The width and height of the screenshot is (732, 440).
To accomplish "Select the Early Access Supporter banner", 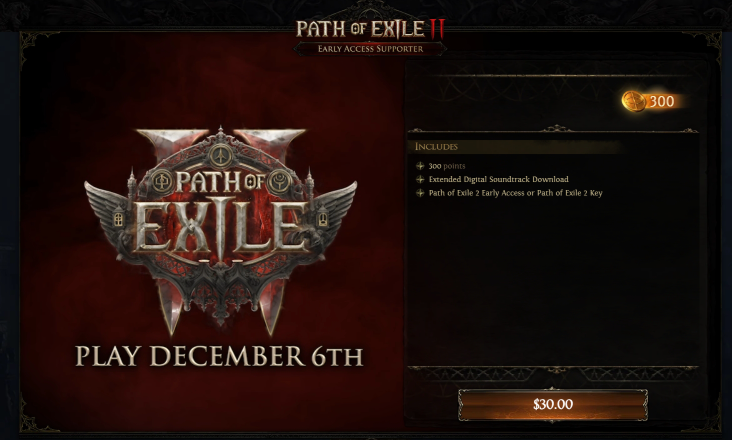I will 370,49.
